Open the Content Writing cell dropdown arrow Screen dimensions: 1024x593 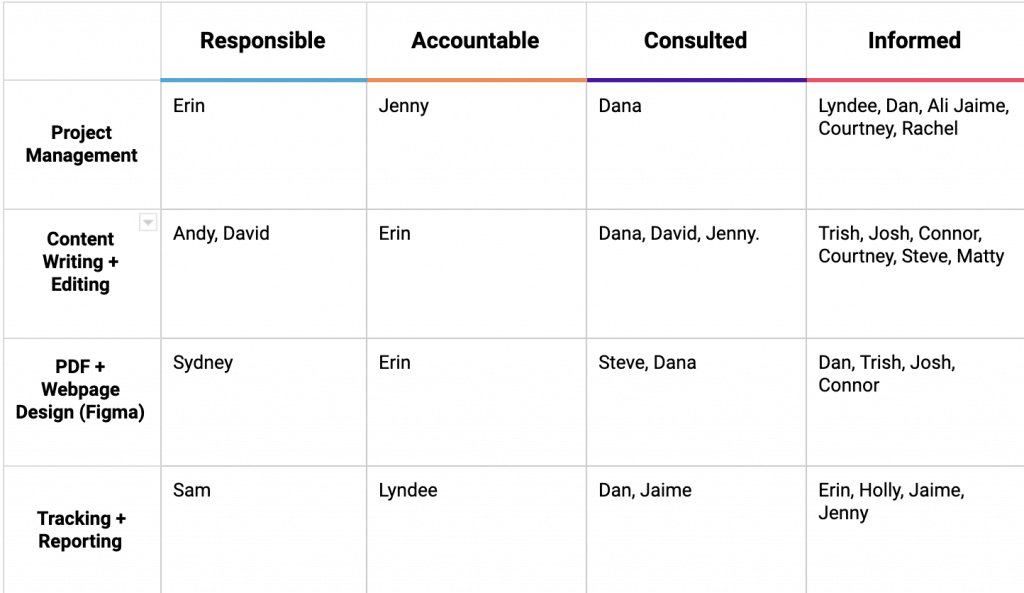148,223
